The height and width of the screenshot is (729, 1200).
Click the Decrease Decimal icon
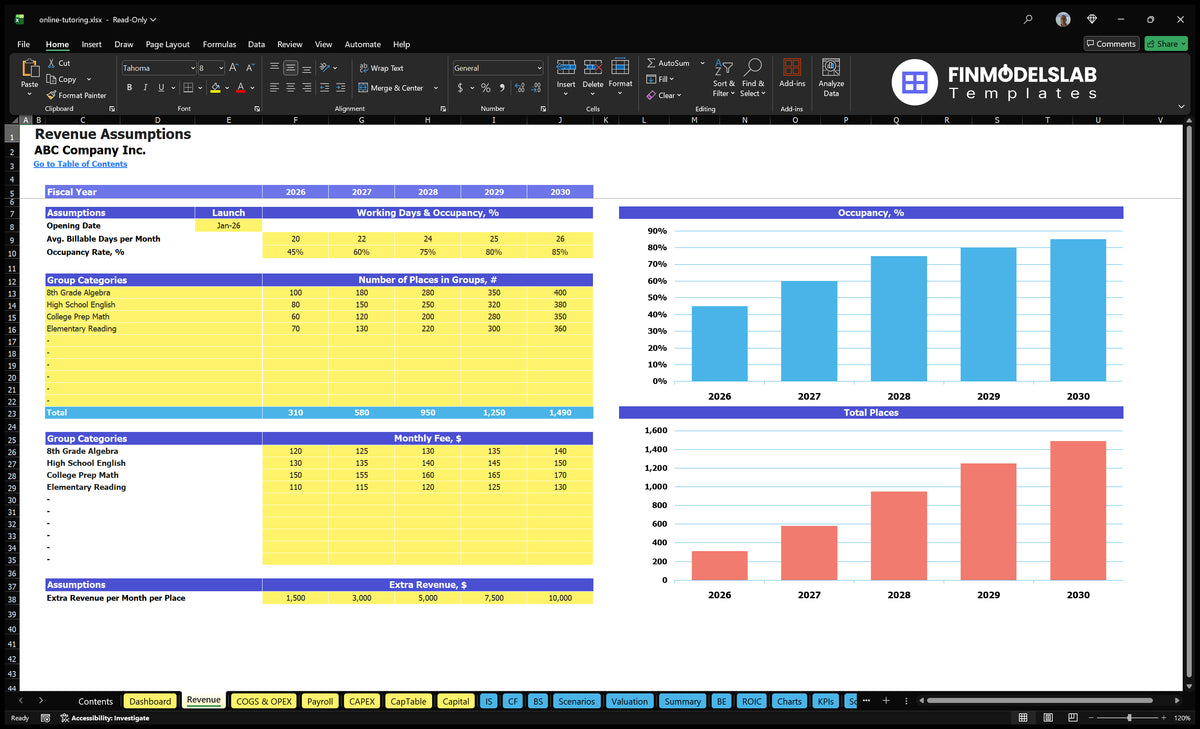click(536, 88)
